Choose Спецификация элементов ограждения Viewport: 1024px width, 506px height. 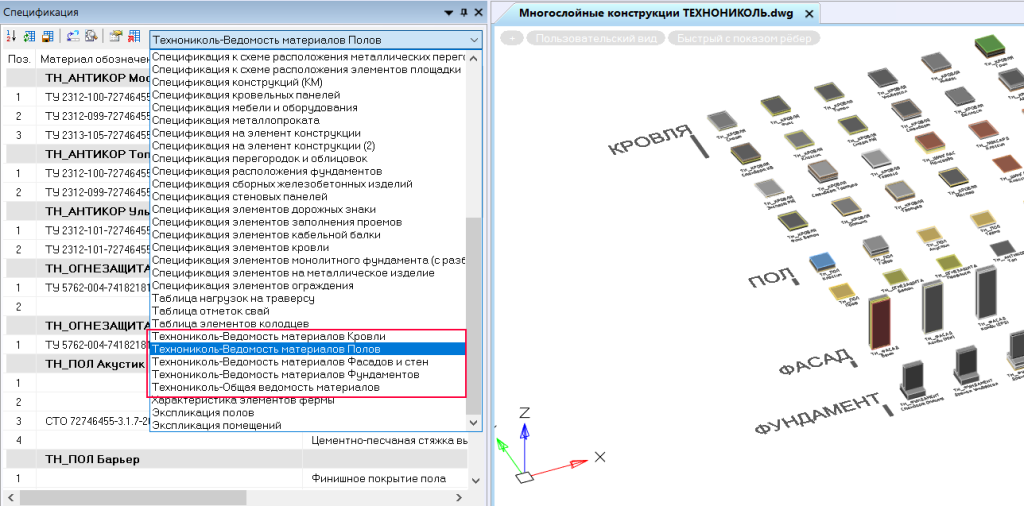pyautogui.click(x=308, y=285)
